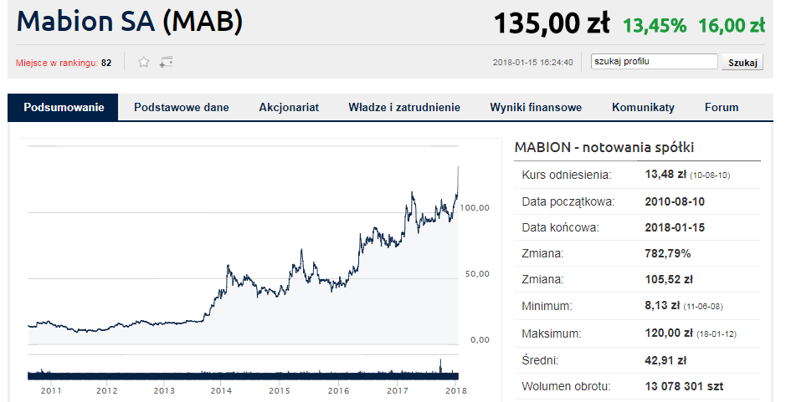Image resolution: width=786 pixels, height=402 pixels.
Task: Click the add-to-portfolio icon beside star
Action: click(166, 62)
